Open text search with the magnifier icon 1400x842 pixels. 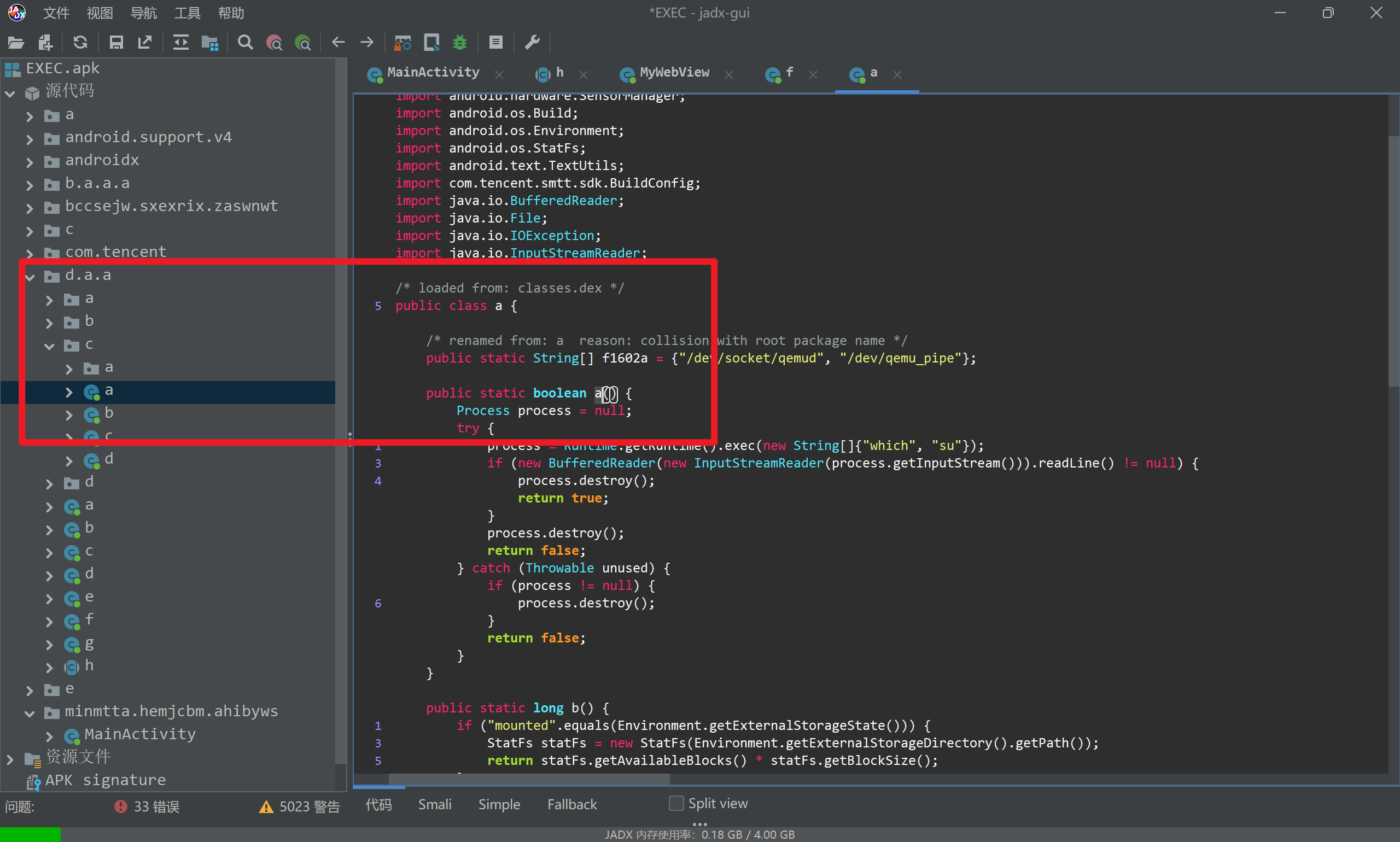[245, 42]
